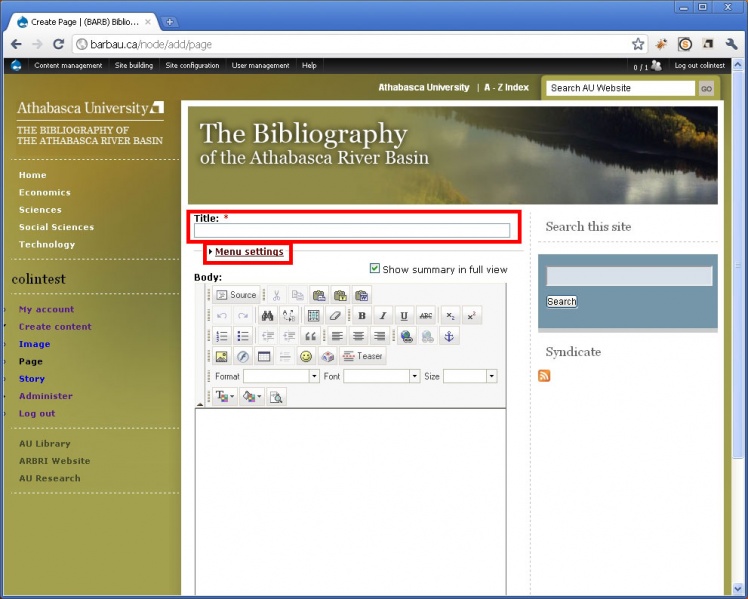Toggle Subscript formatting
Viewport: 748px width, 599px height.
[450, 315]
